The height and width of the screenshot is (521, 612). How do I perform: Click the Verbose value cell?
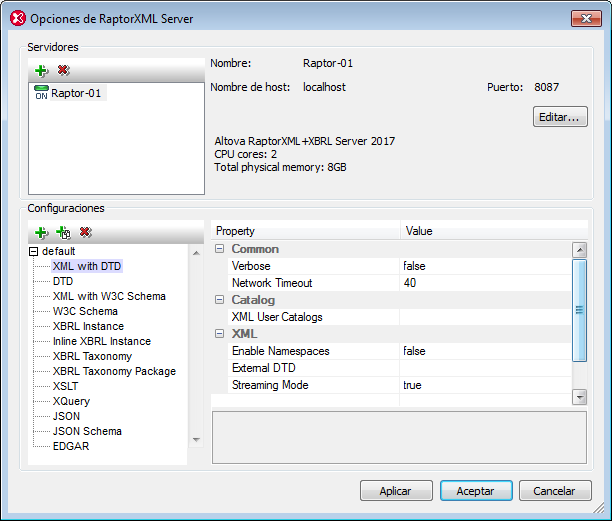click(x=484, y=266)
